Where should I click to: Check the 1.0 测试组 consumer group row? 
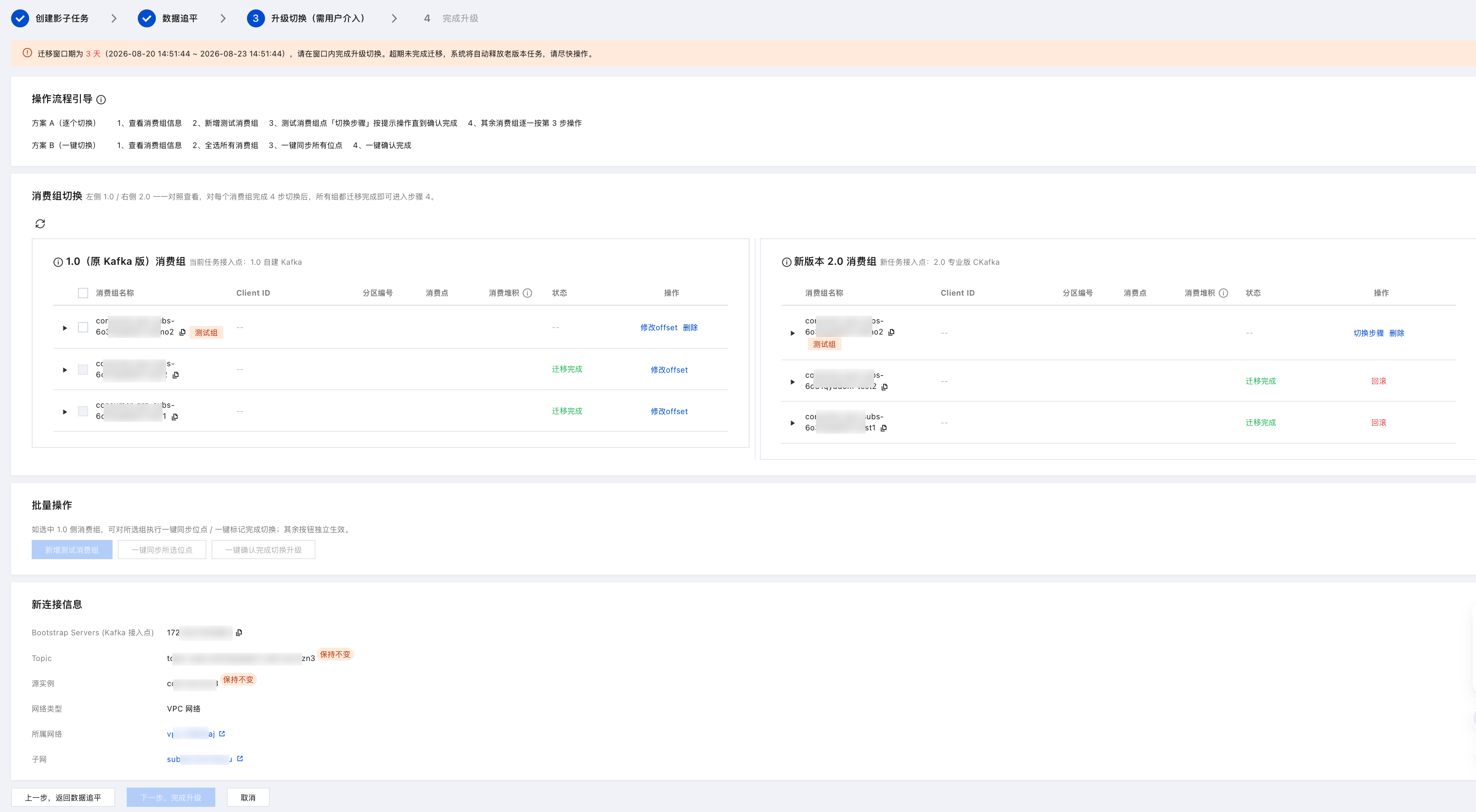coord(83,328)
